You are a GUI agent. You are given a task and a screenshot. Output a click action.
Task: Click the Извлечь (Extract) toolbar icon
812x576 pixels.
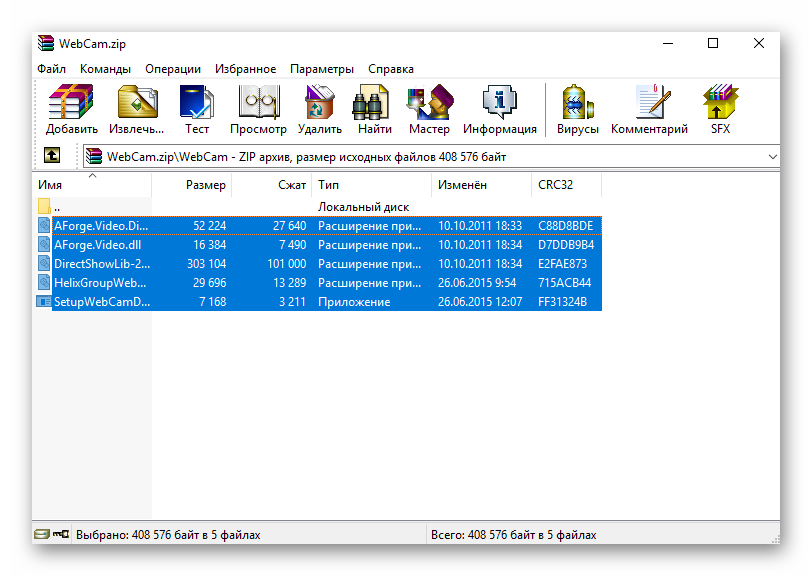pos(137,108)
